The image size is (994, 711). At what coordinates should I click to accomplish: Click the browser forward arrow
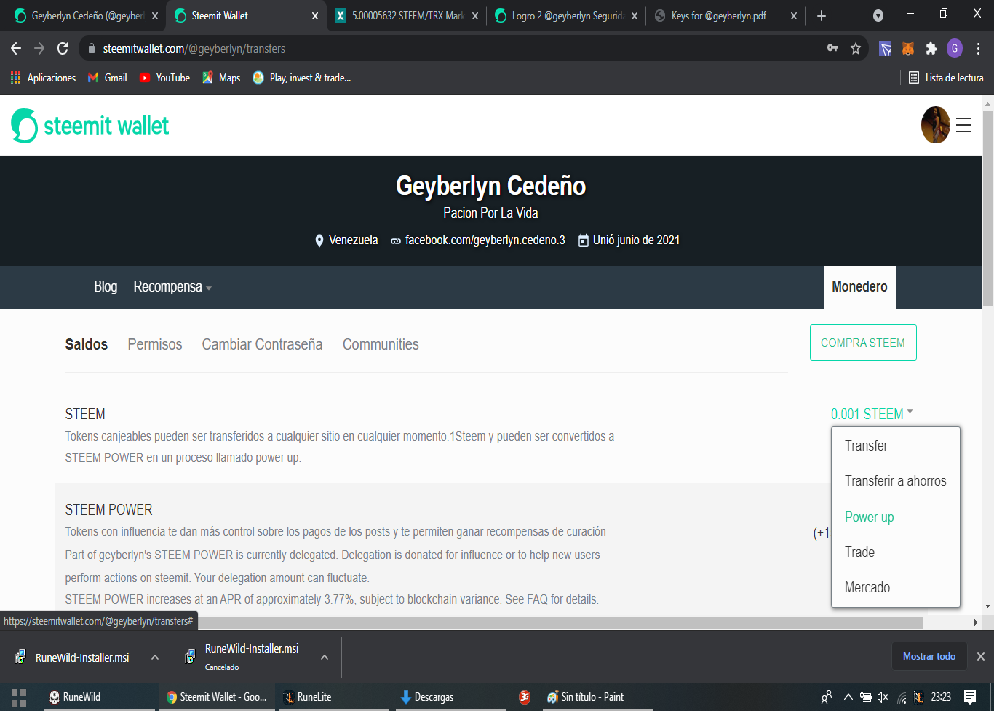tap(39, 48)
